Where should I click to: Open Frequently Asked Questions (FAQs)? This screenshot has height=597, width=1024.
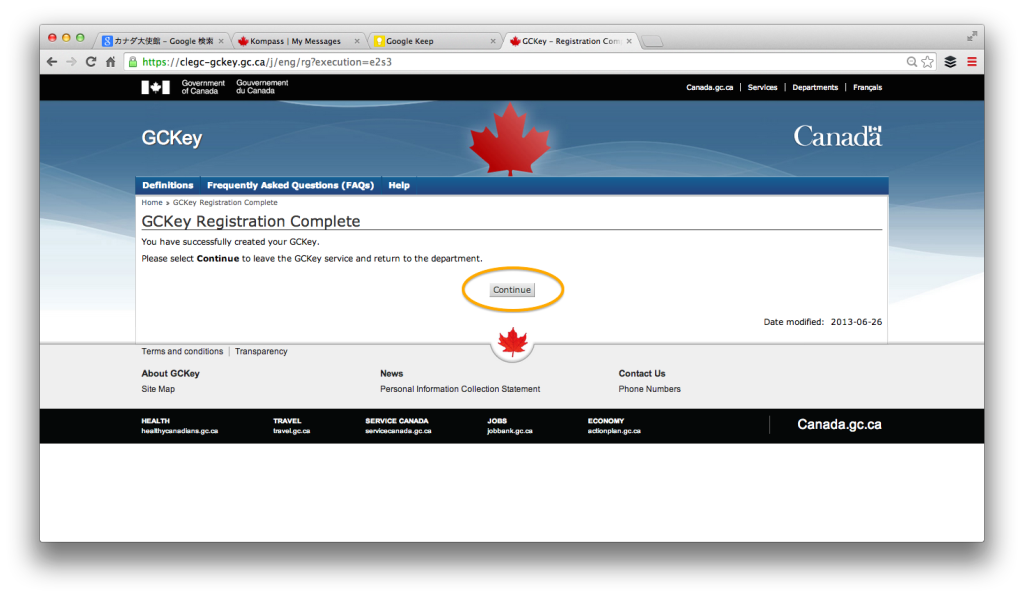tap(291, 186)
